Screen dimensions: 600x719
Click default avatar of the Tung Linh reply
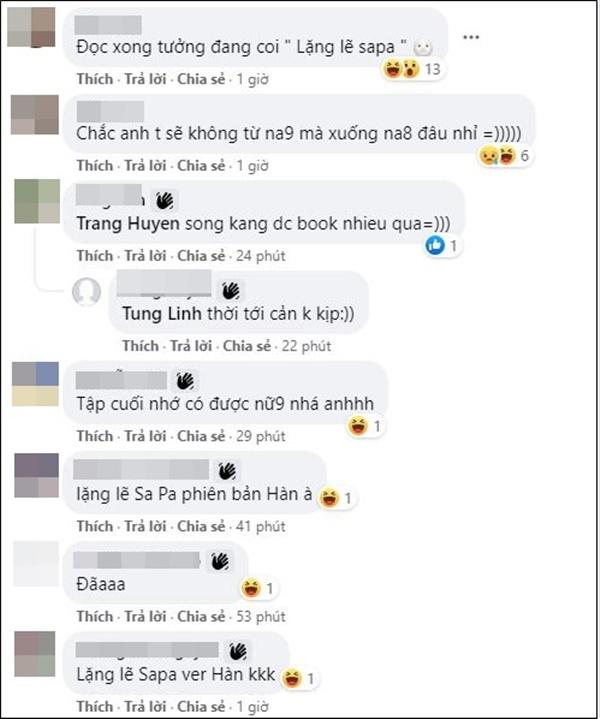pos(86,291)
